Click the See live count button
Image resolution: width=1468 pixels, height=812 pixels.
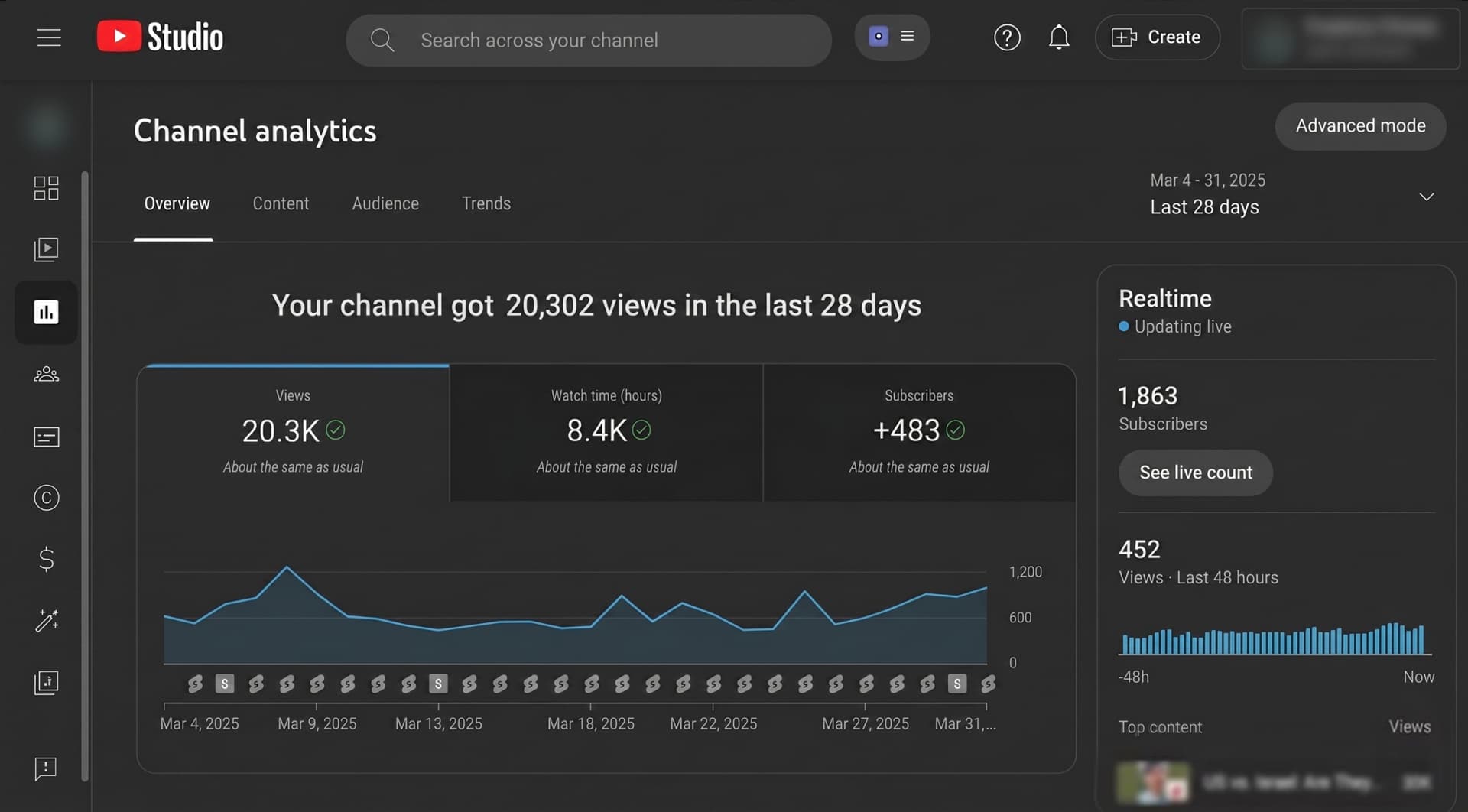tap(1195, 473)
